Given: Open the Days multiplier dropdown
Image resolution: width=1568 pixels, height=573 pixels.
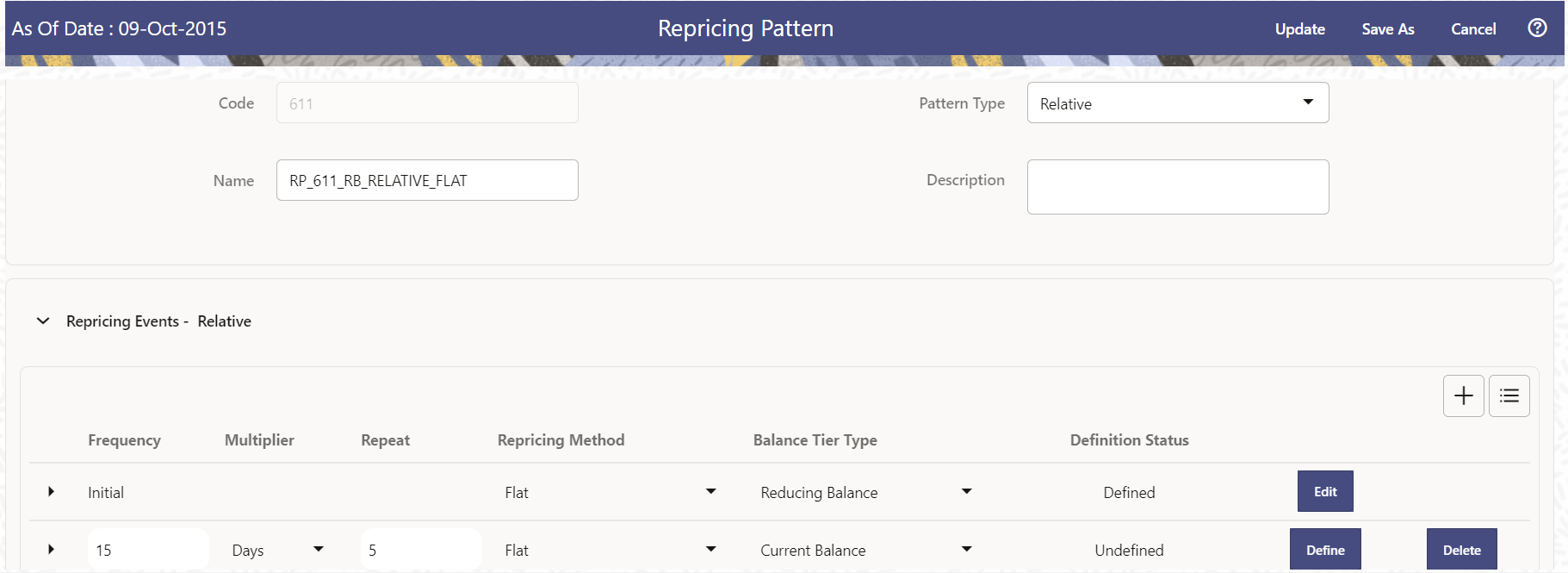Looking at the screenshot, I should click(x=318, y=550).
